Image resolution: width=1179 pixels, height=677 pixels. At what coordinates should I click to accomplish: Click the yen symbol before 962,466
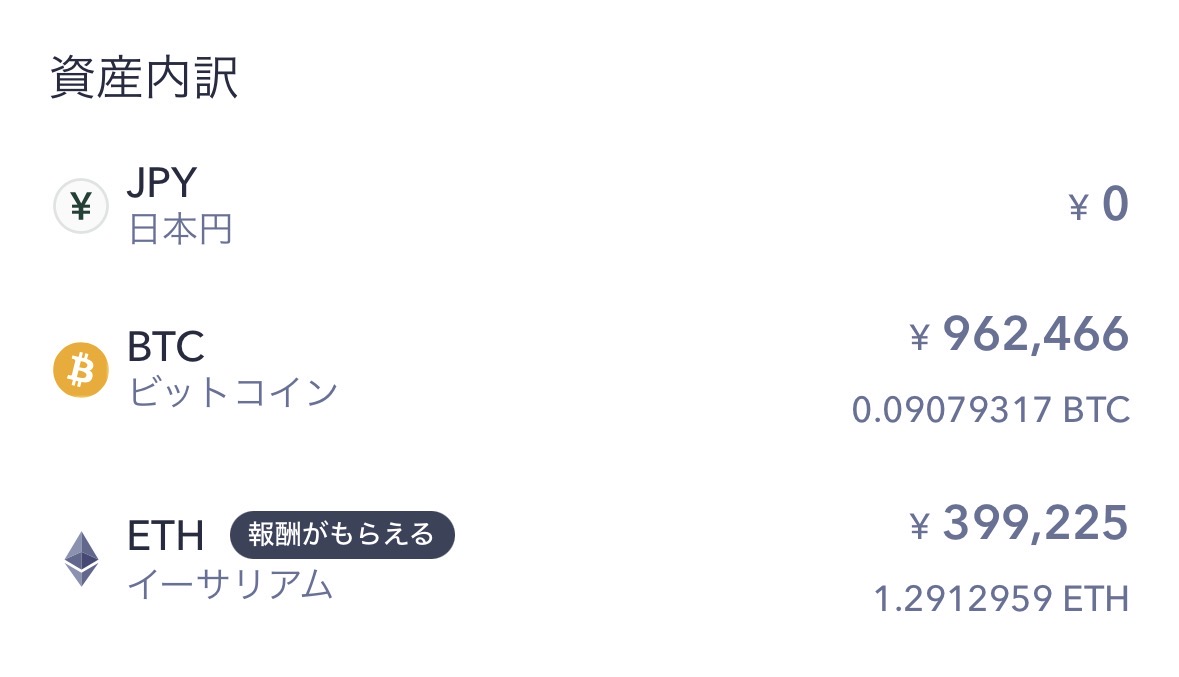click(920, 339)
